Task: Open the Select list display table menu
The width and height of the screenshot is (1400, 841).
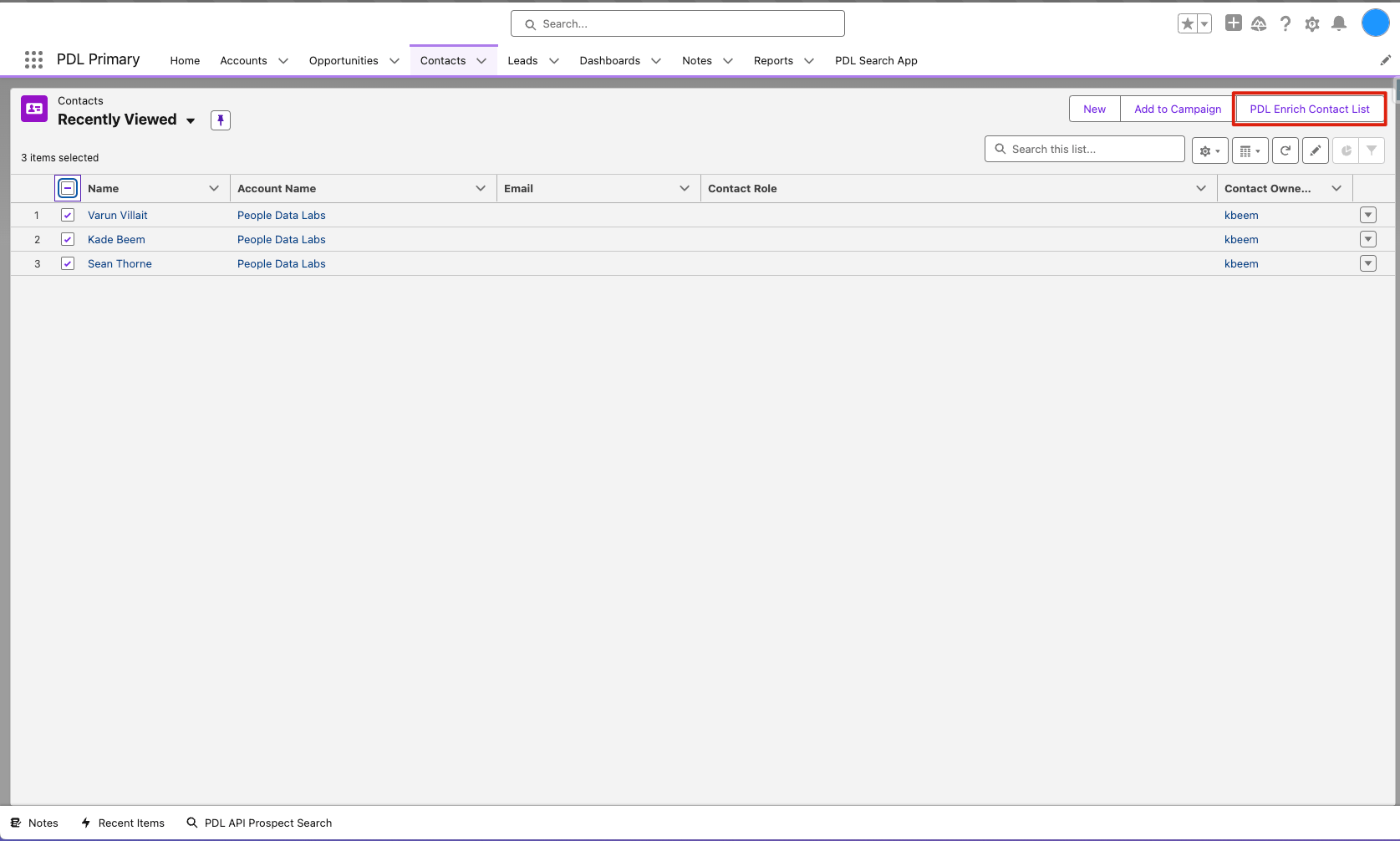Action: [x=1250, y=150]
